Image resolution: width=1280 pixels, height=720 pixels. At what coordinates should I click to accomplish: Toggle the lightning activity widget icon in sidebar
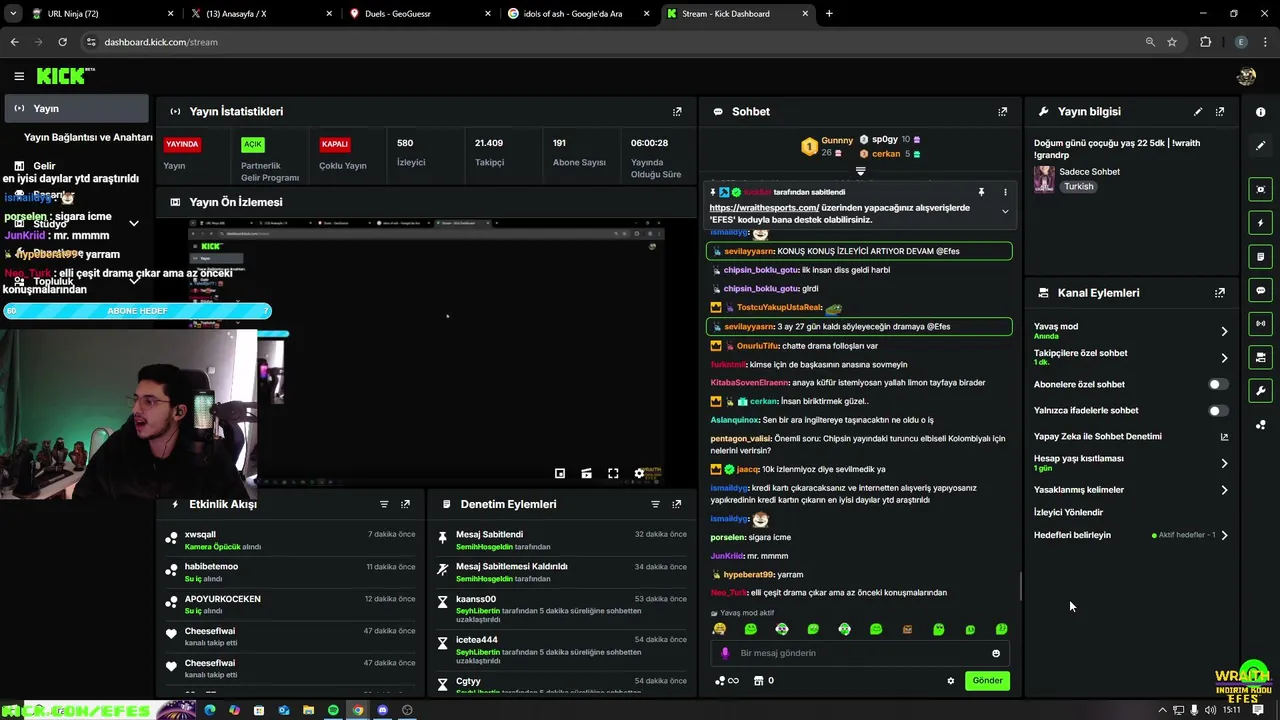[x=1261, y=223]
